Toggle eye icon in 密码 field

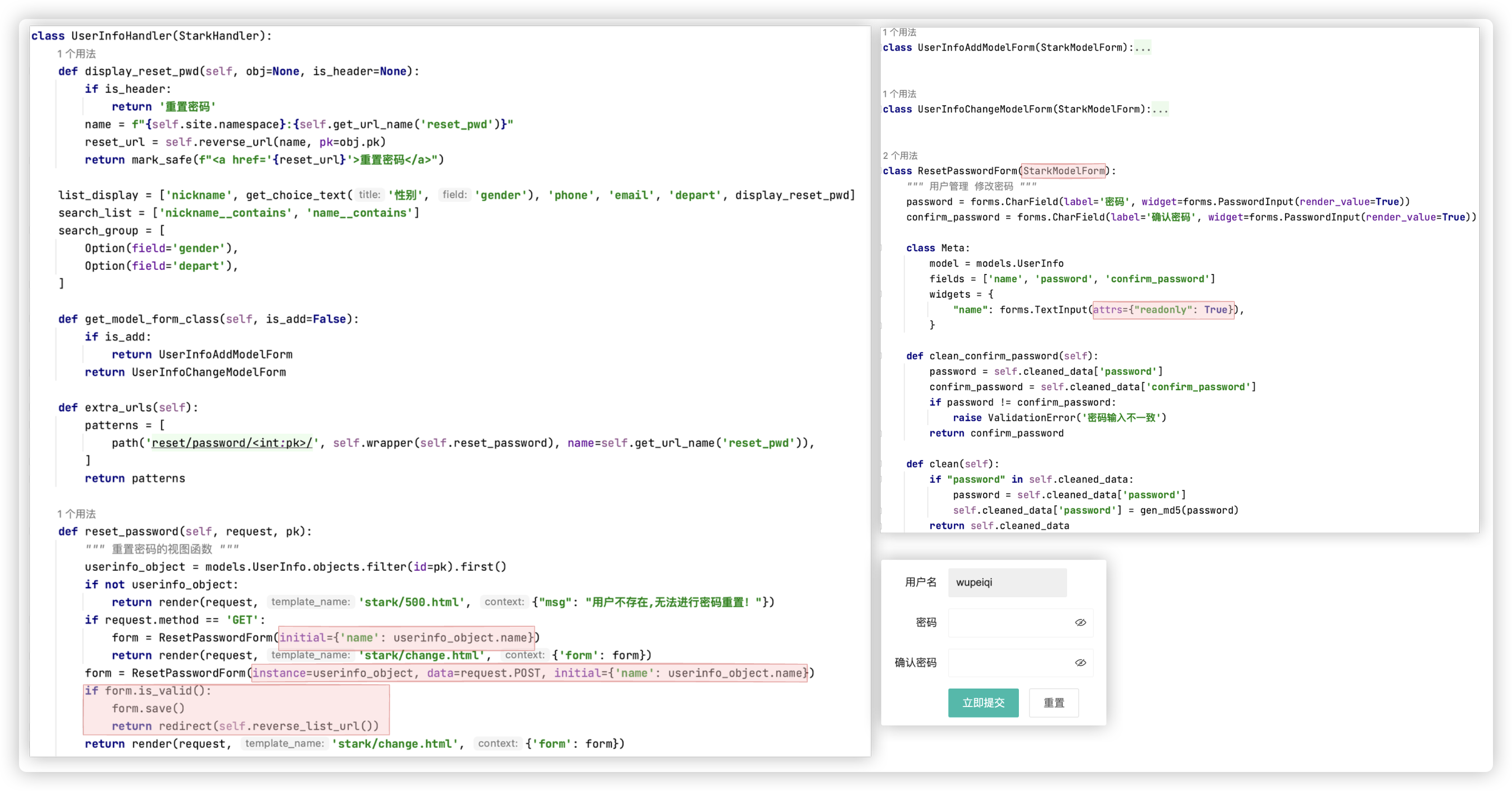[x=1080, y=623]
